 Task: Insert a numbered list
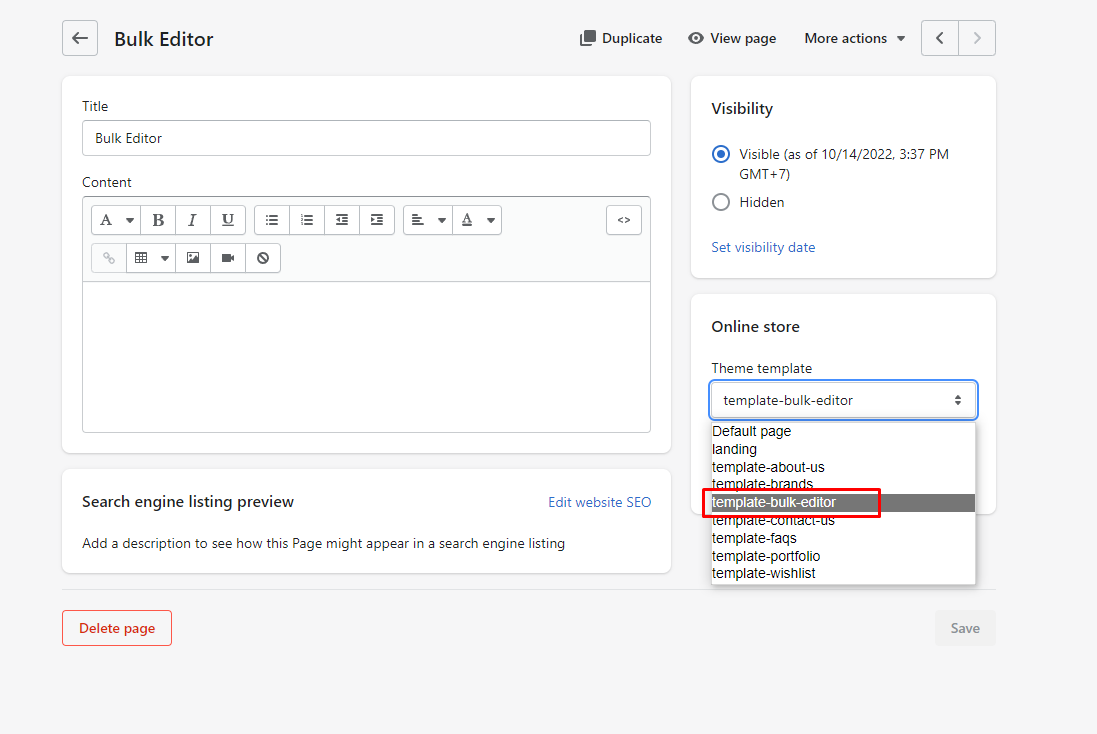307,220
